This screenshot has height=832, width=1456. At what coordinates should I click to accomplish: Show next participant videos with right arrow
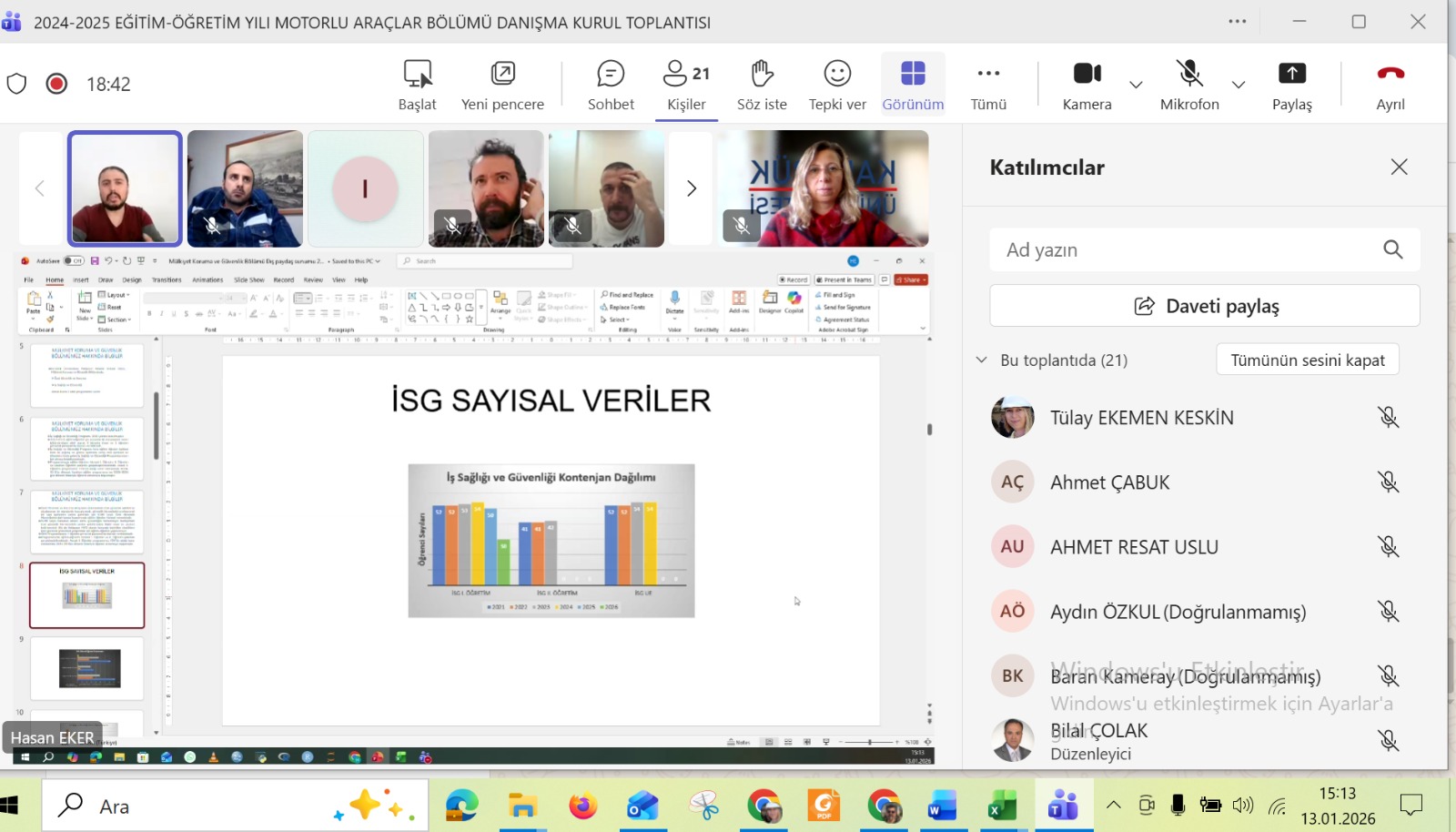tap(691, 188)
